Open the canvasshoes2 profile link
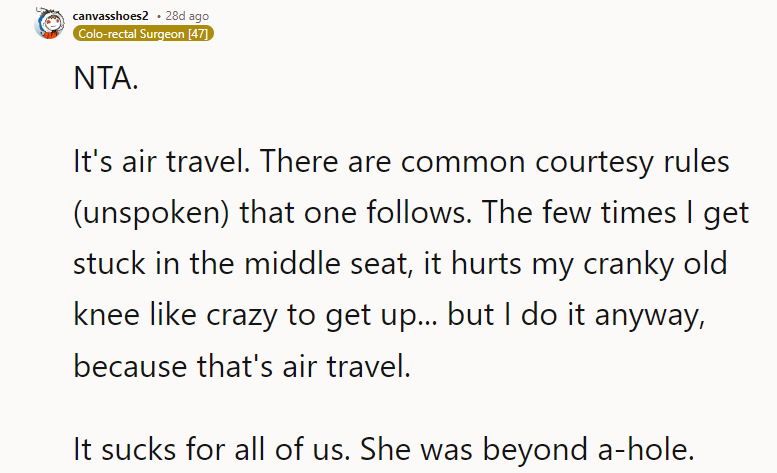Image resolution: width=777 pixels, height=473 pixels. [111, 17]
